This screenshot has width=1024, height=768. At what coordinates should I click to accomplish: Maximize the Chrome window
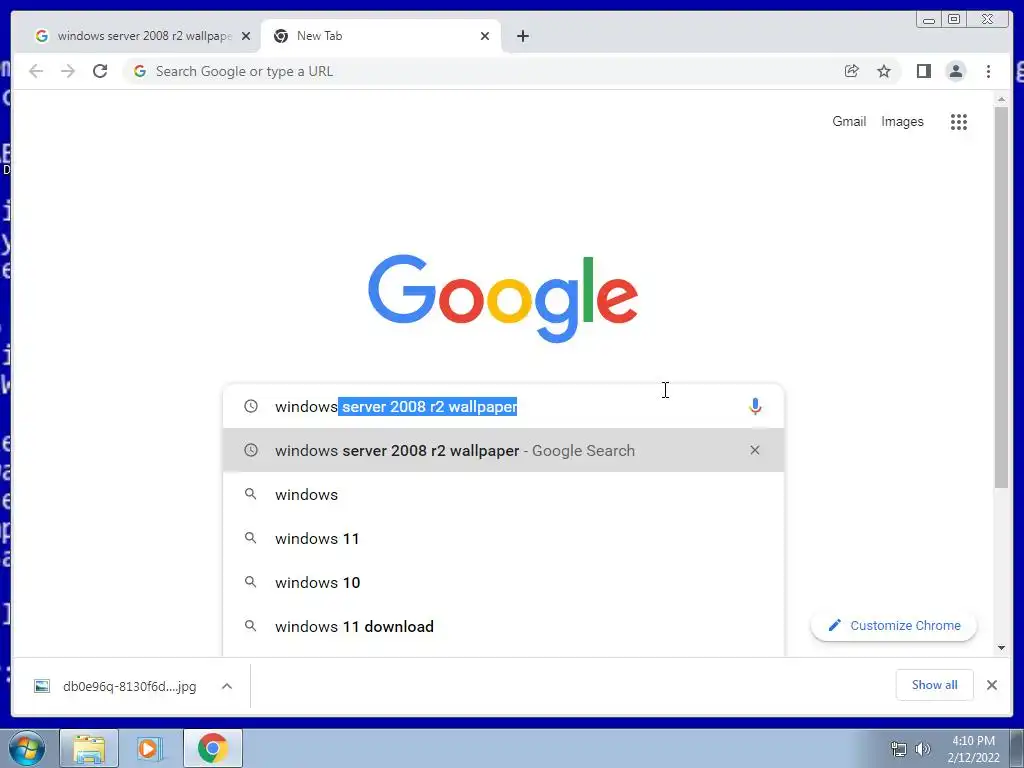coord(954,19)
